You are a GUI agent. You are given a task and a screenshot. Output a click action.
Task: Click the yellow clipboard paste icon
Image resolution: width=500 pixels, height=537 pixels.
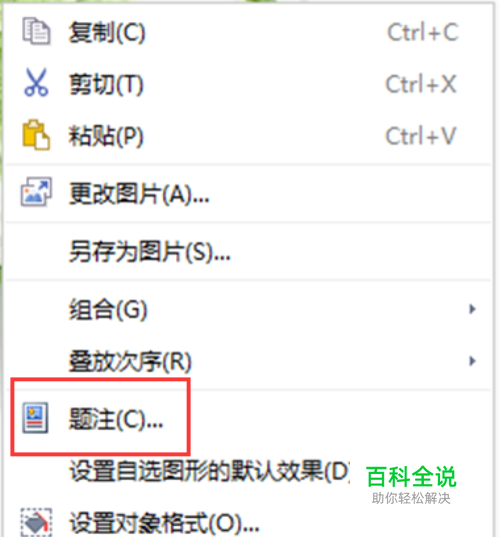click(36, 135)
